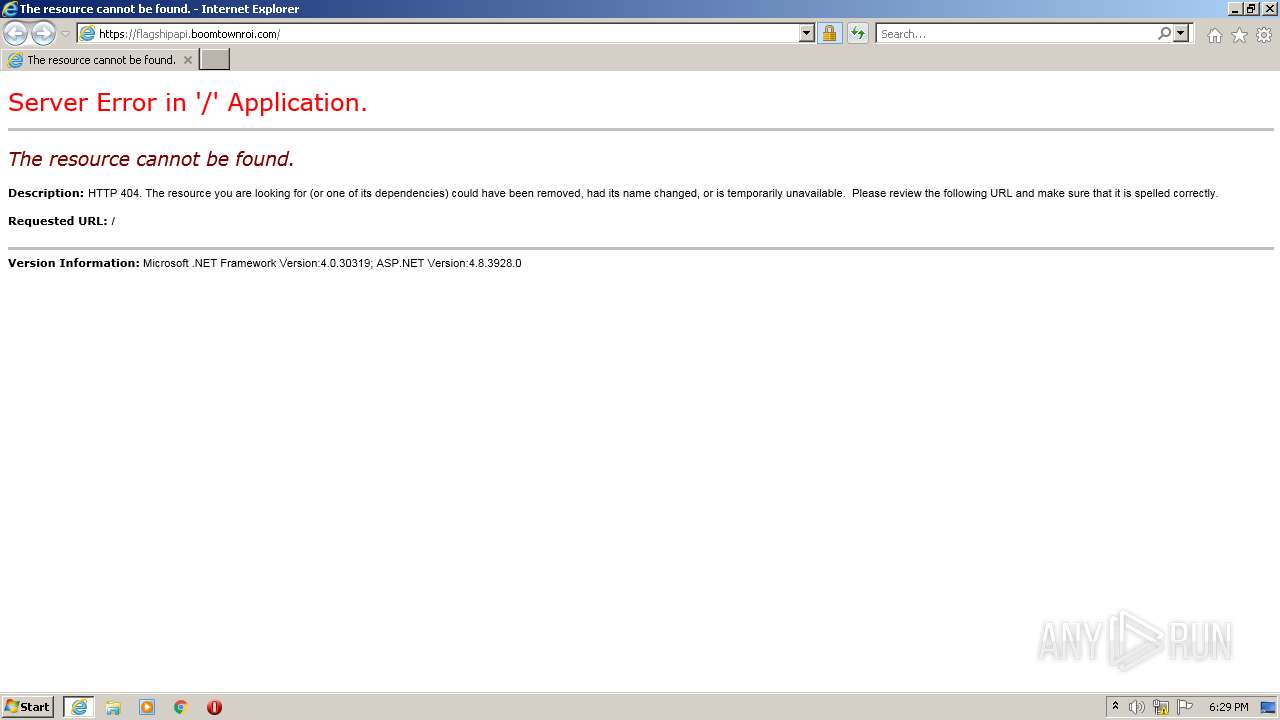Expand the address bar autocomplete dropdown
The height and width of the screenshot is (720, 1280).
click(807, 34)
